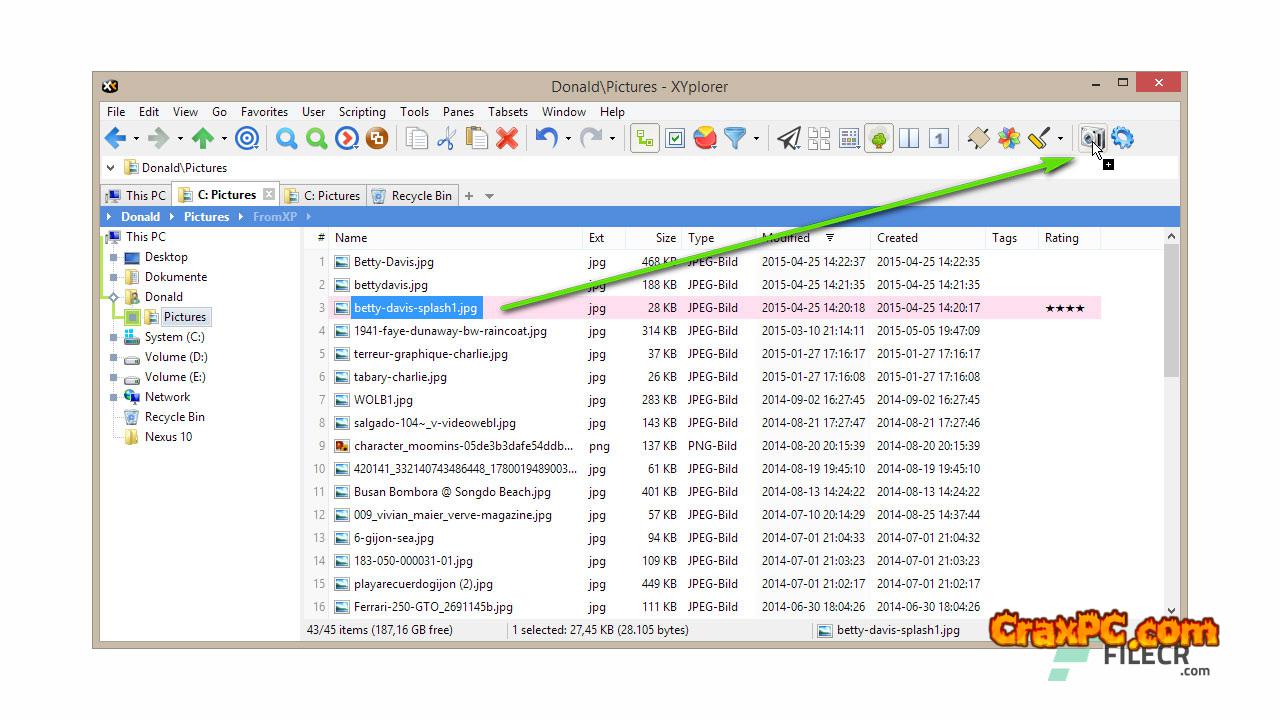This screenshot has width=1280, height=720.
Task: Toggle the checkbox selection toolbar button
Action: pyautogui.click(x=675, y=139)
